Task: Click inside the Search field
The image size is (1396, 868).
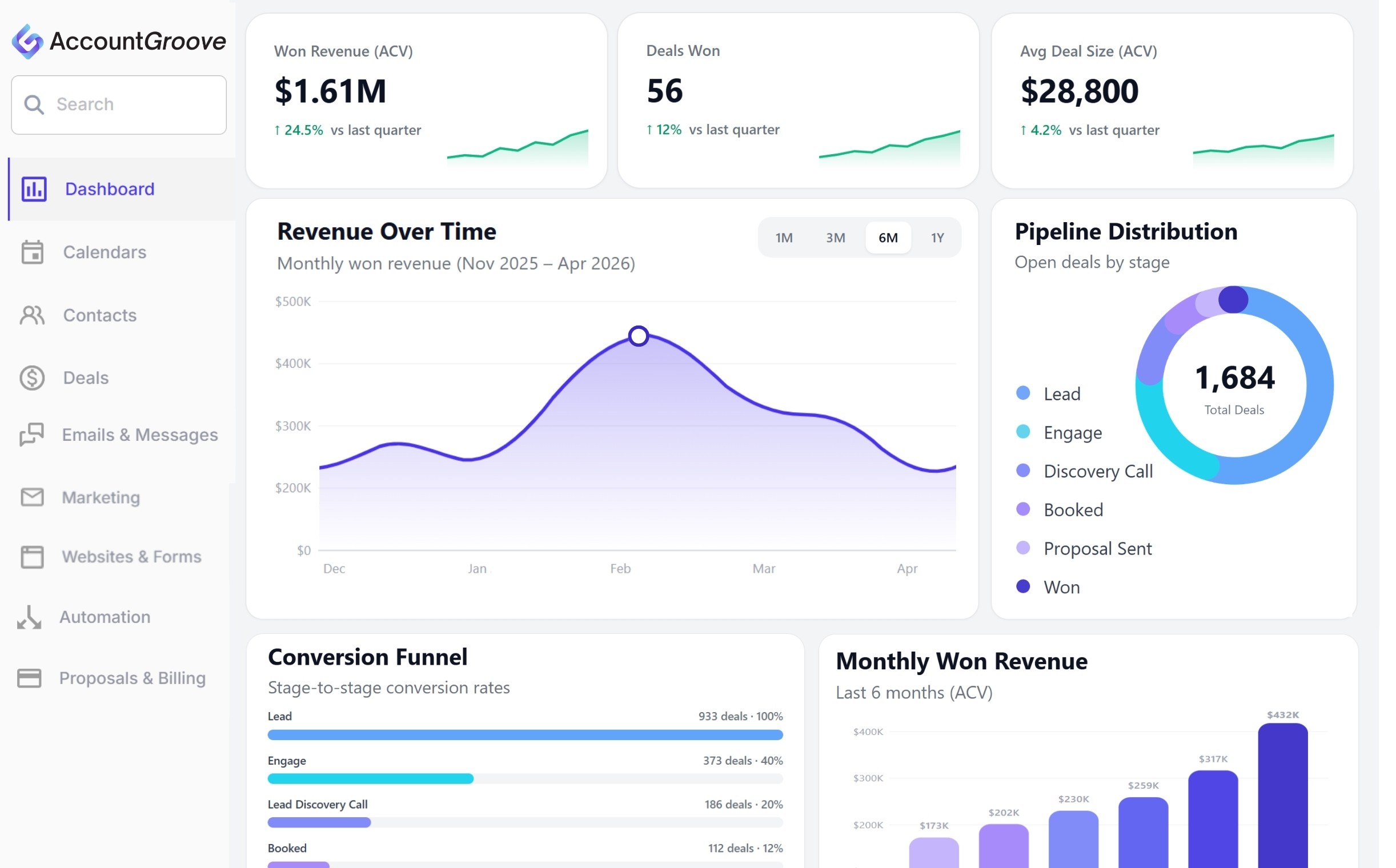Action: point(138,105)
